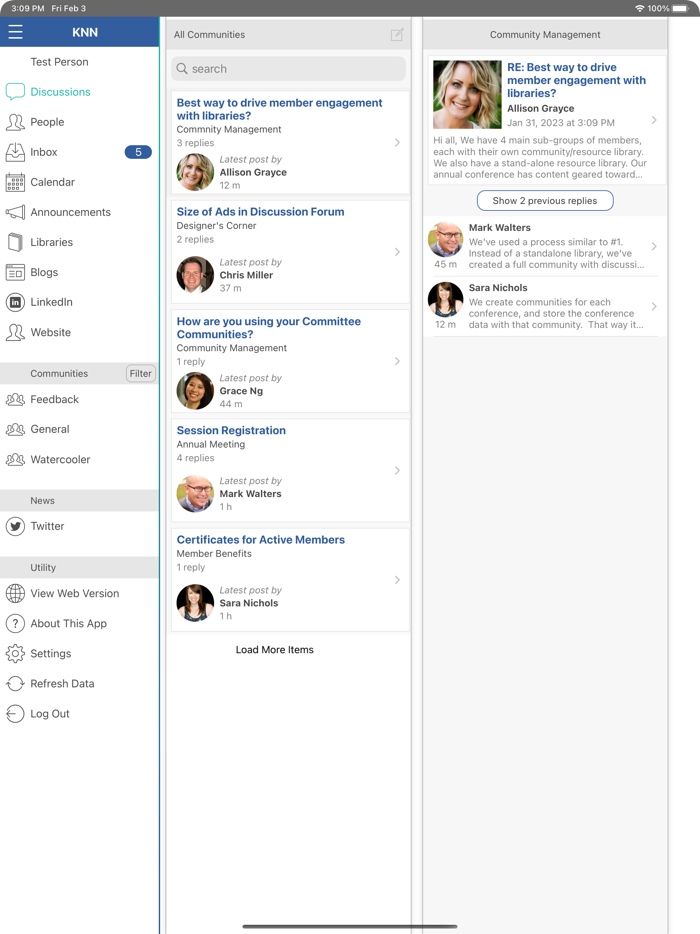Open chevron for Session Registration thread

397,471
